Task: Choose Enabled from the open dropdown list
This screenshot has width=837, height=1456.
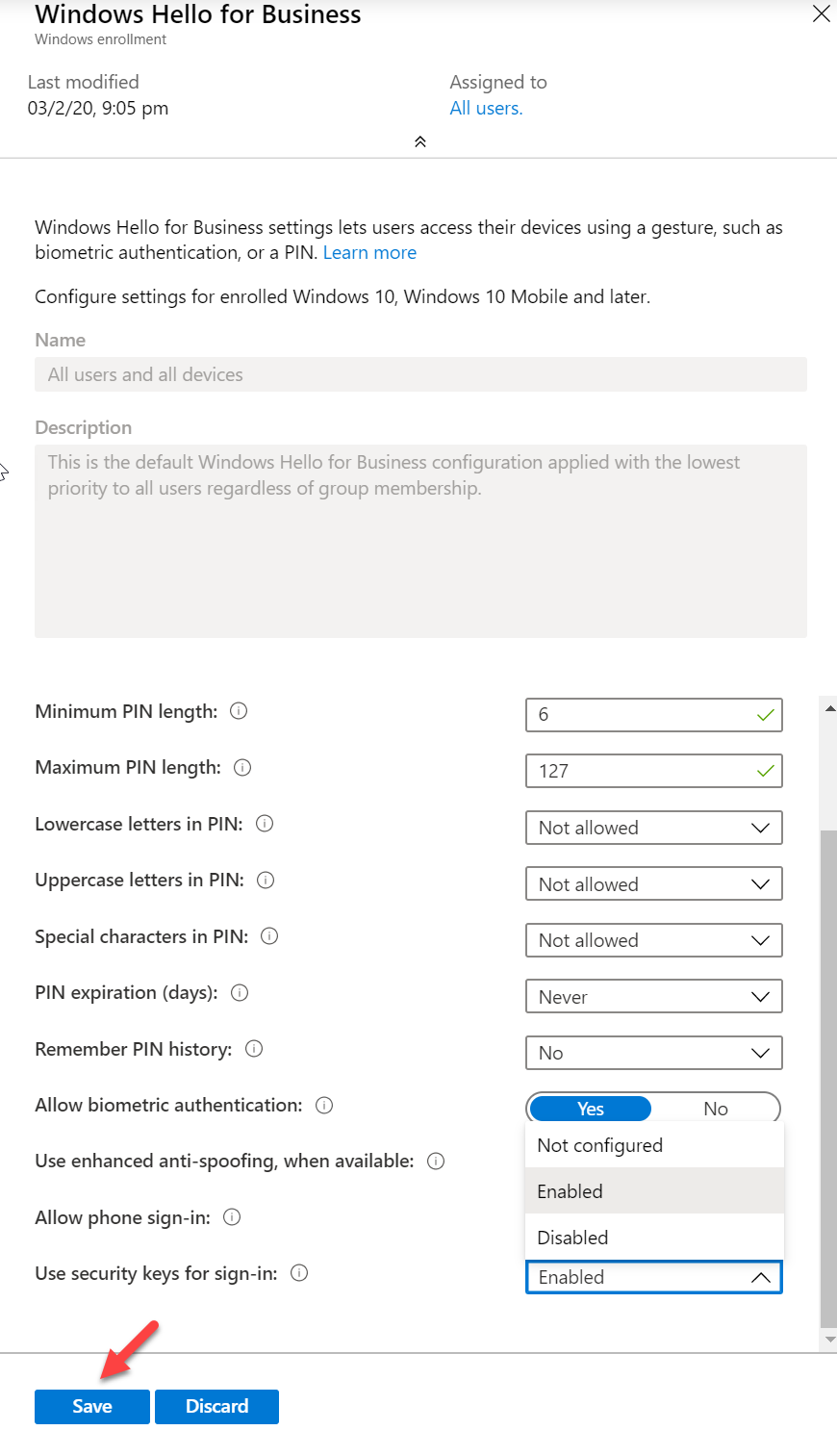Action: pyautogui.click(x=654, y=1191)
